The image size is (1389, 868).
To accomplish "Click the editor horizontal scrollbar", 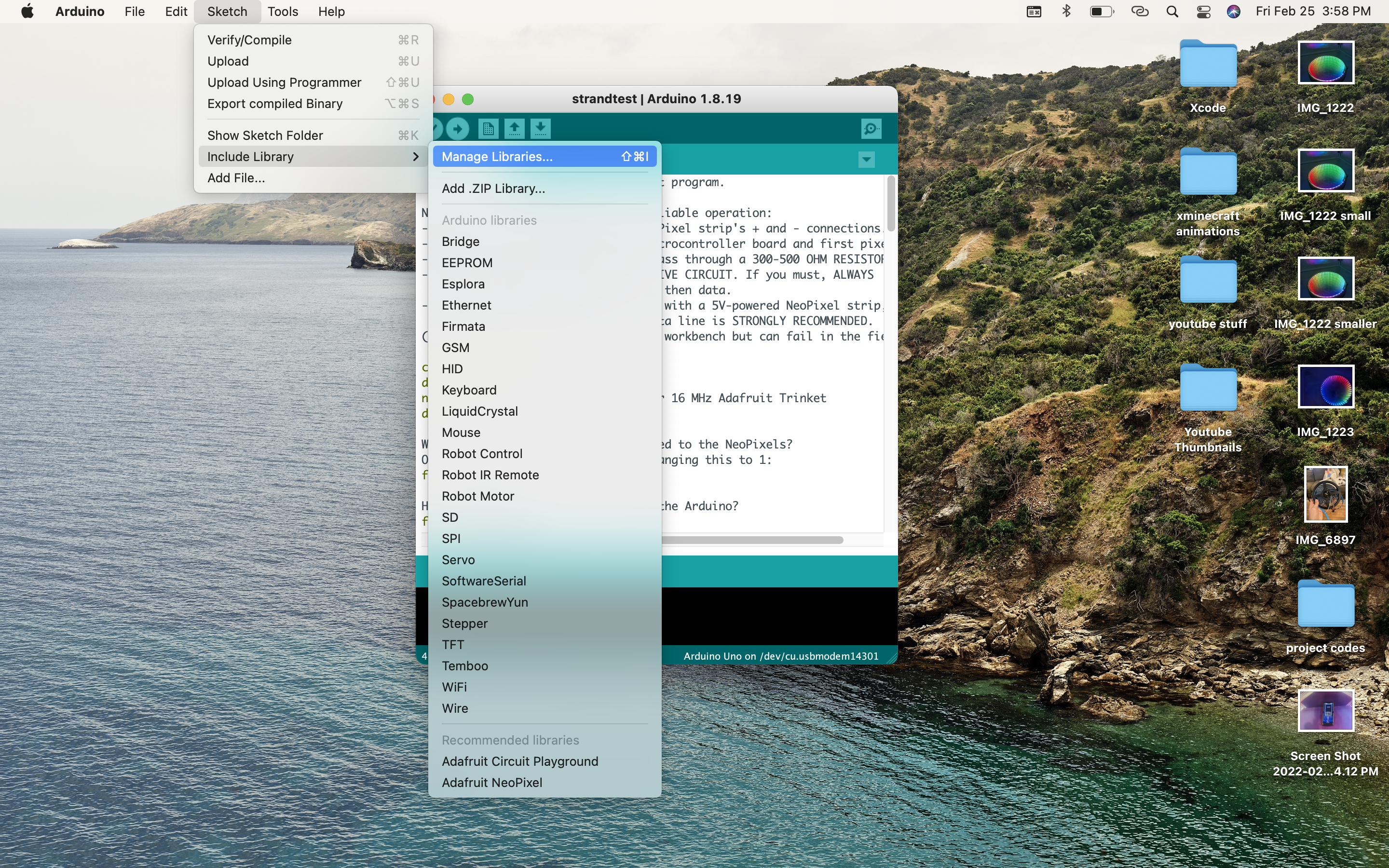I will (752, 540).
